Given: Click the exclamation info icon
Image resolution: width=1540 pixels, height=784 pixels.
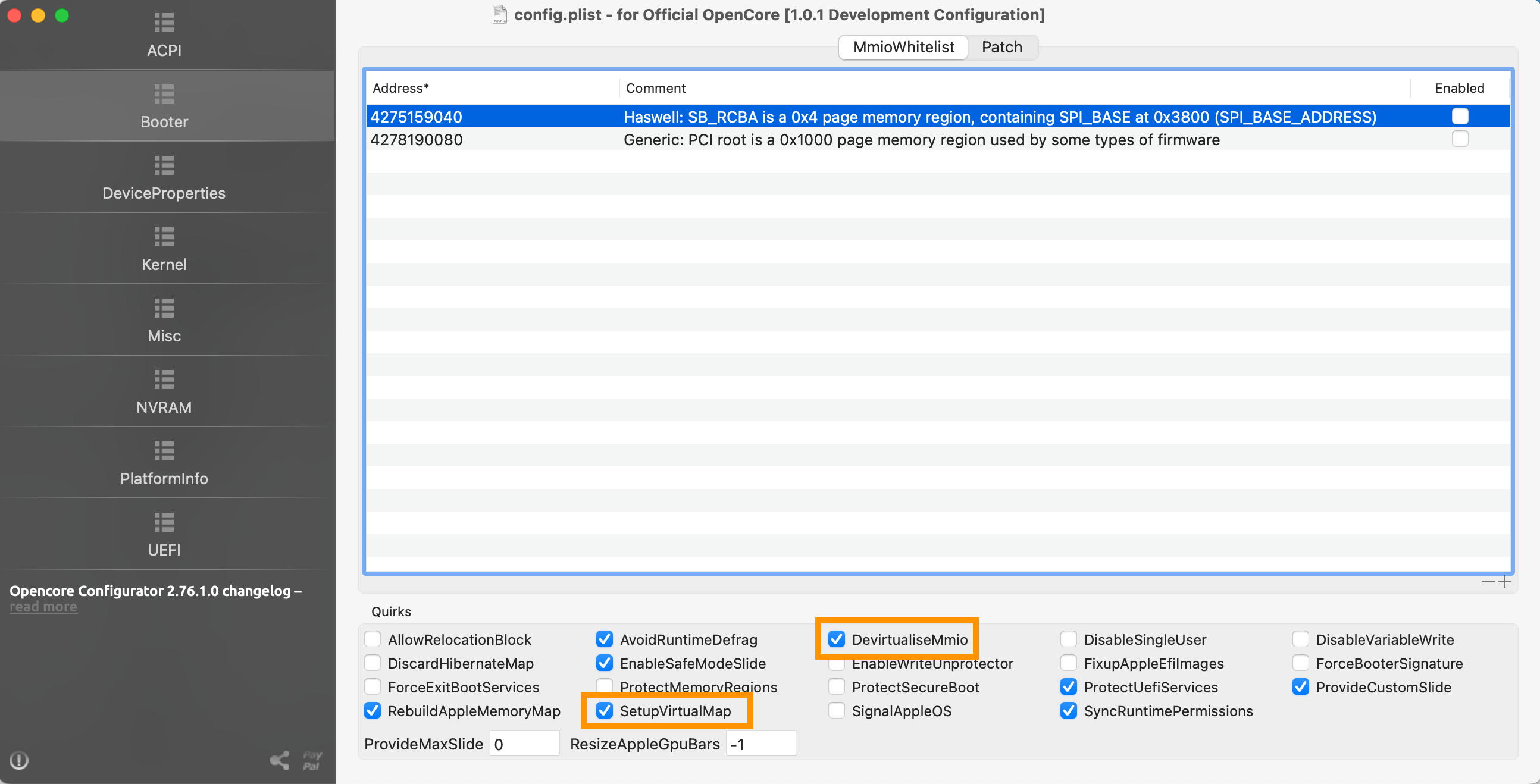Looking at the screenshot, I should pos(19,760).
